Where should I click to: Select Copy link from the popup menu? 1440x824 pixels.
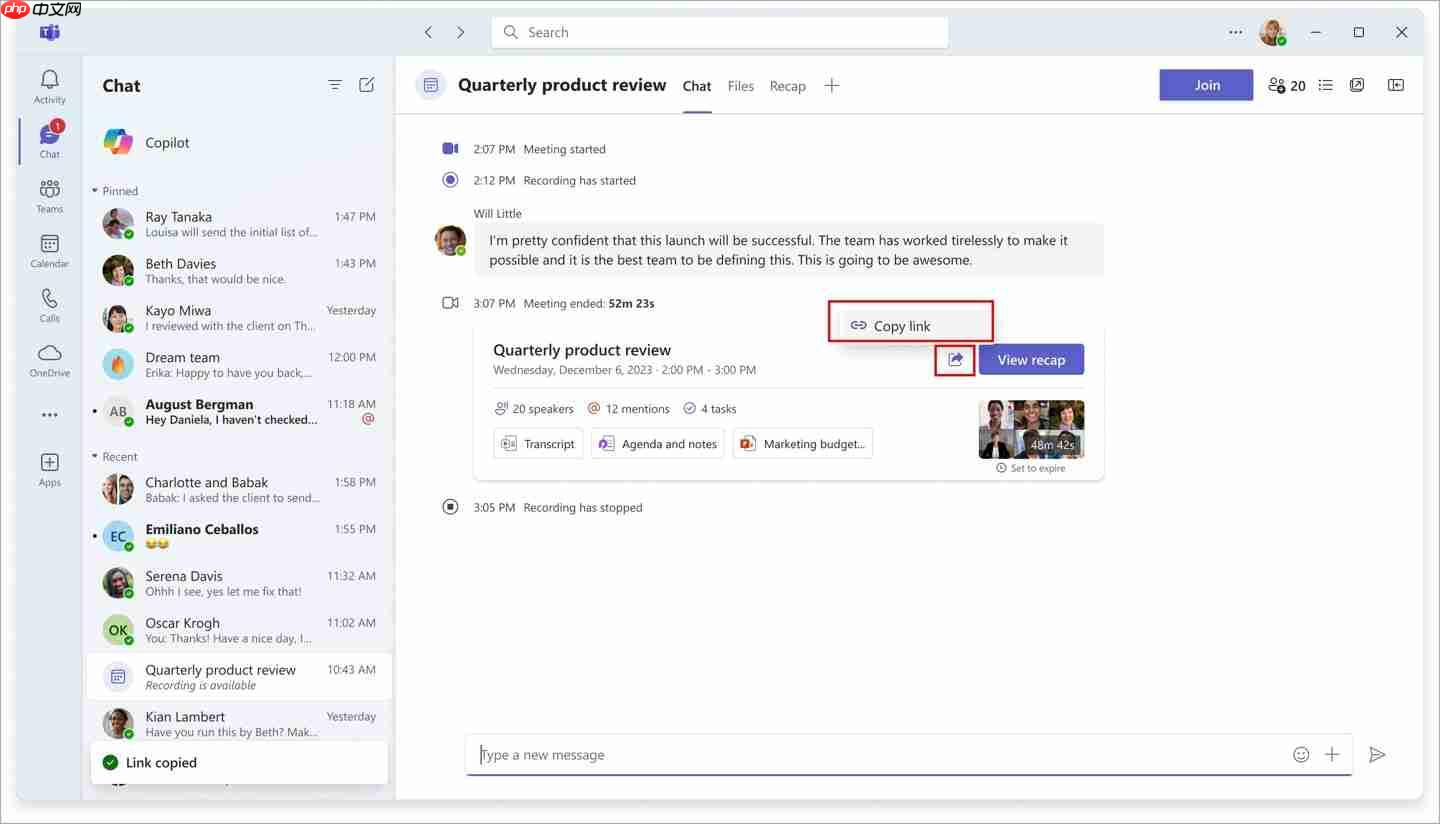click(902, 326)
